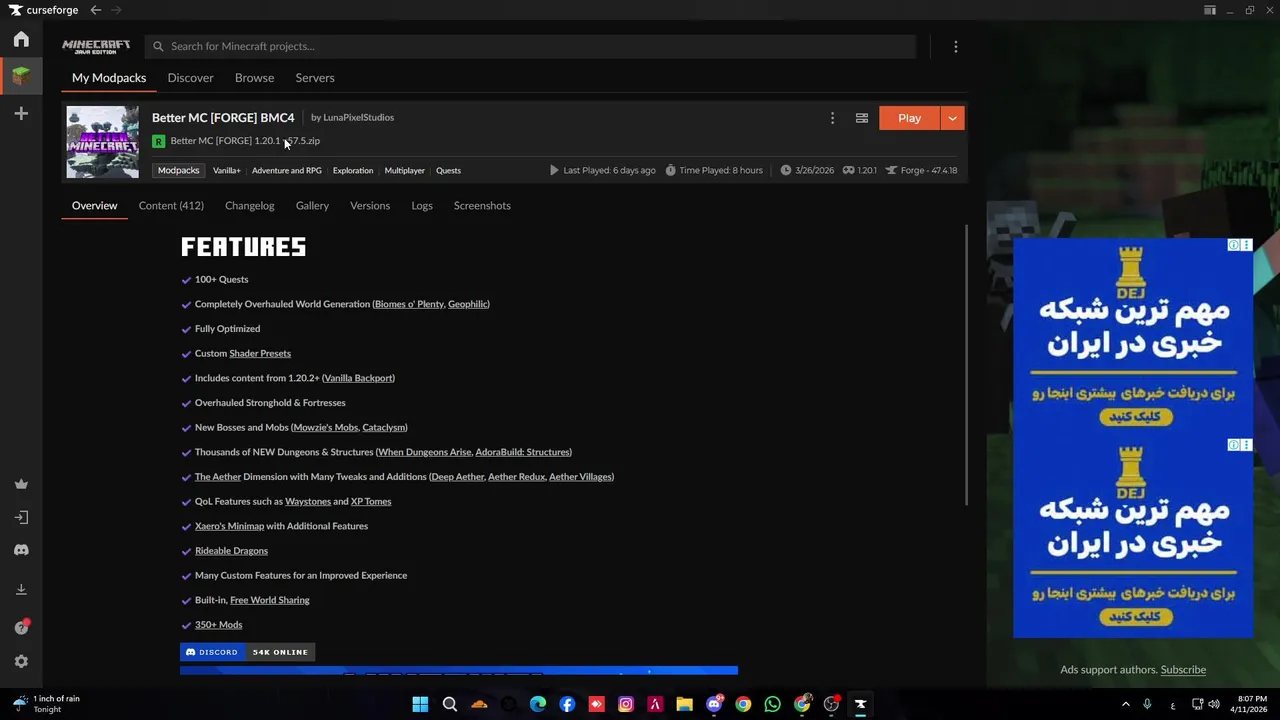Open the Logs tab
This screenshot has width=1280, height=720.
click(x=422, y=205)
